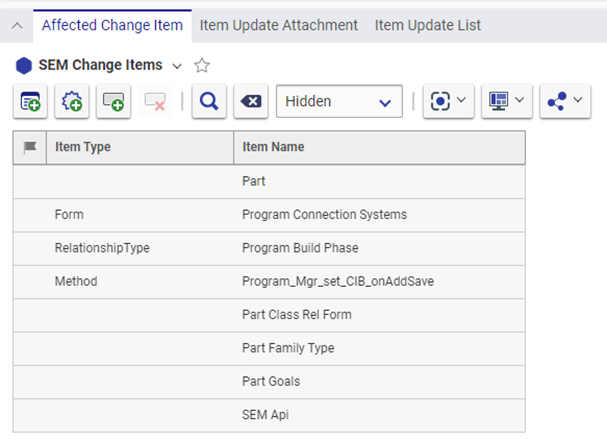Viewport: 607px width, 440px height.
Task: Click the gear create-related-item icon
Action: (x=72, y=101)
